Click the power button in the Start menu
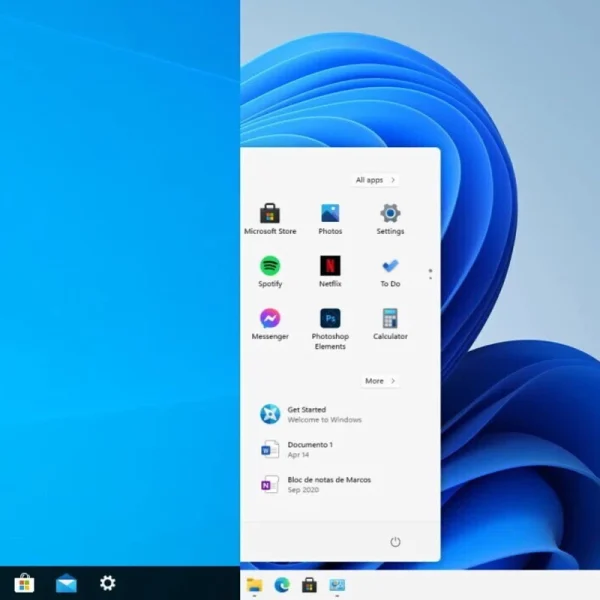This screenshot has width=600, height=600. point(395,542)
